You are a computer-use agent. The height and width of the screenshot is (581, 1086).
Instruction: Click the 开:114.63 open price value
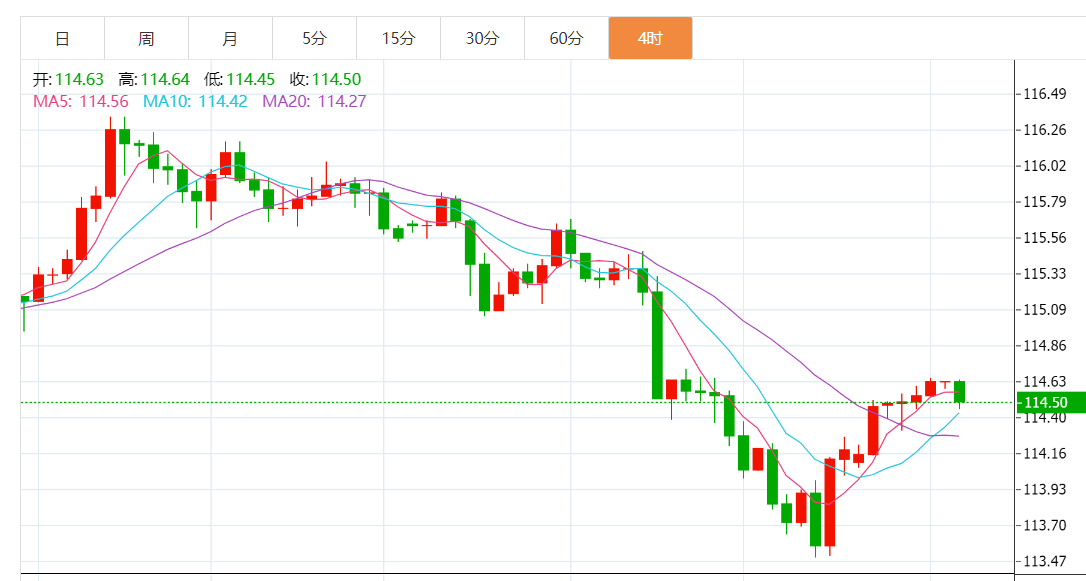[68, 80]
